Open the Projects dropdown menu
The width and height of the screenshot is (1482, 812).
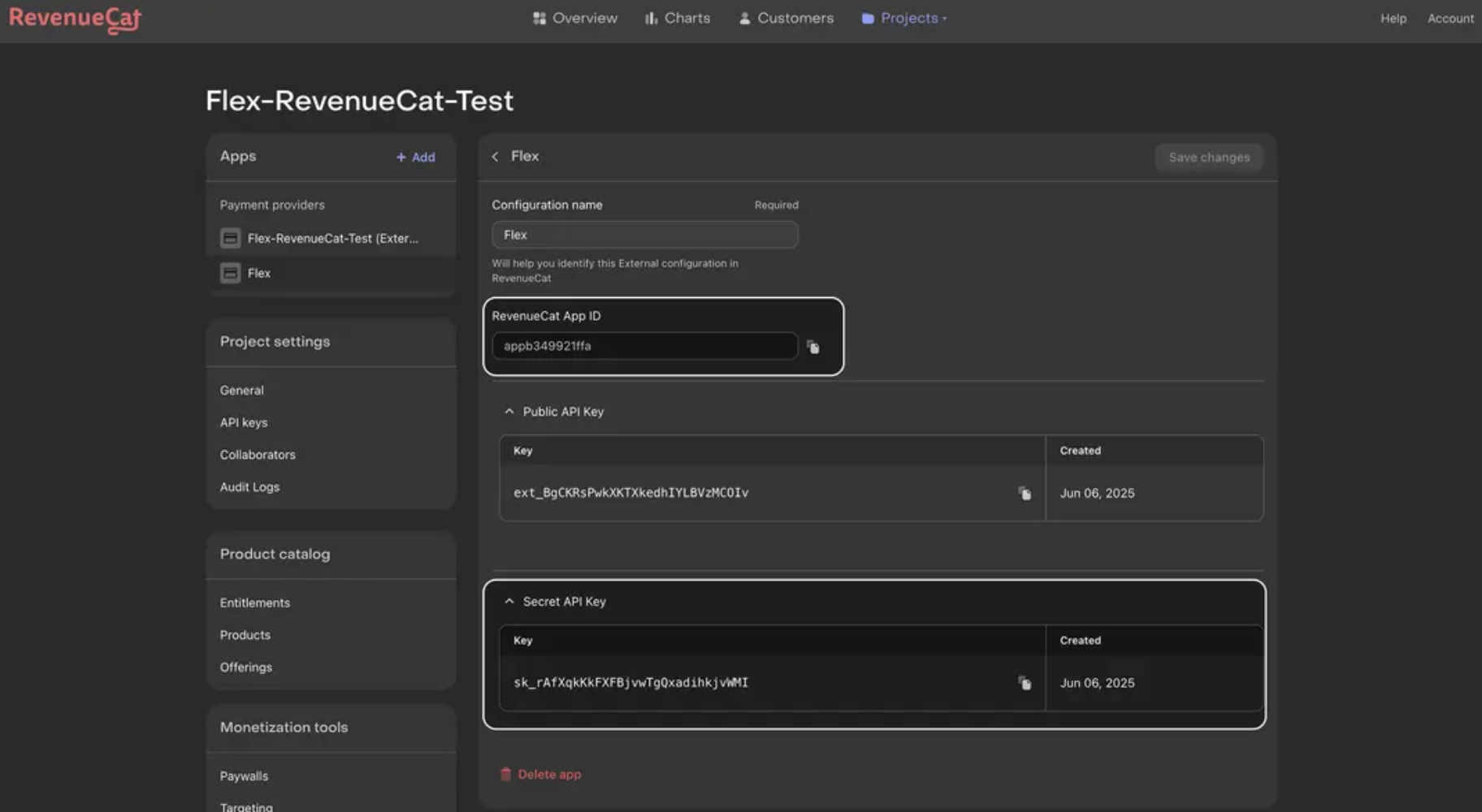pyautogui.click(x=903, y=18)
